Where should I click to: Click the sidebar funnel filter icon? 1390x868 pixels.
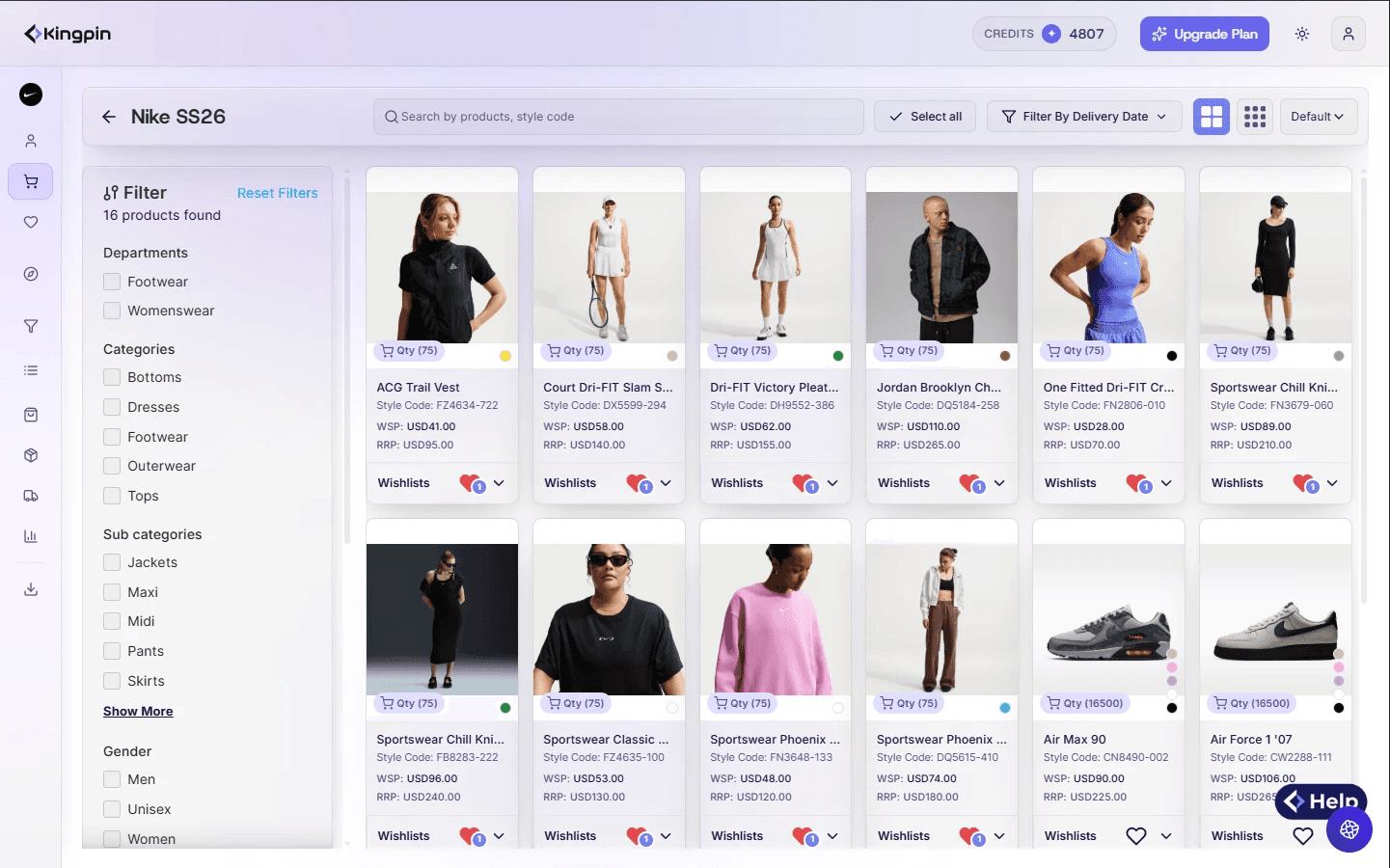(x=31, y=326)
